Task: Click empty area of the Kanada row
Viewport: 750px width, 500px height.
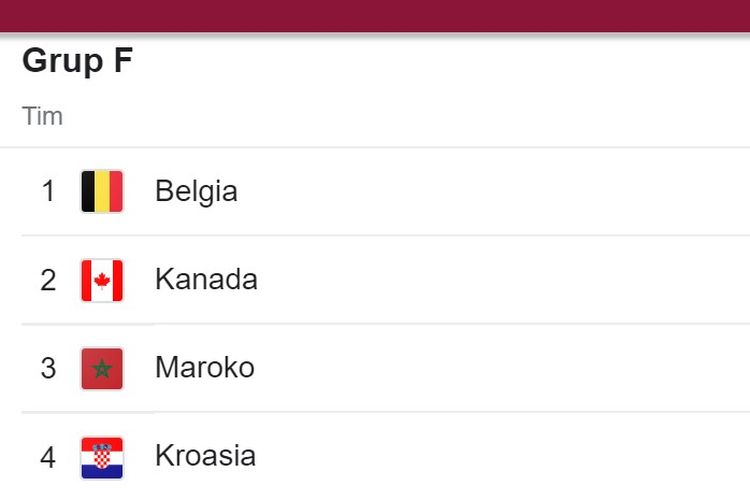Action: point(502,280)
